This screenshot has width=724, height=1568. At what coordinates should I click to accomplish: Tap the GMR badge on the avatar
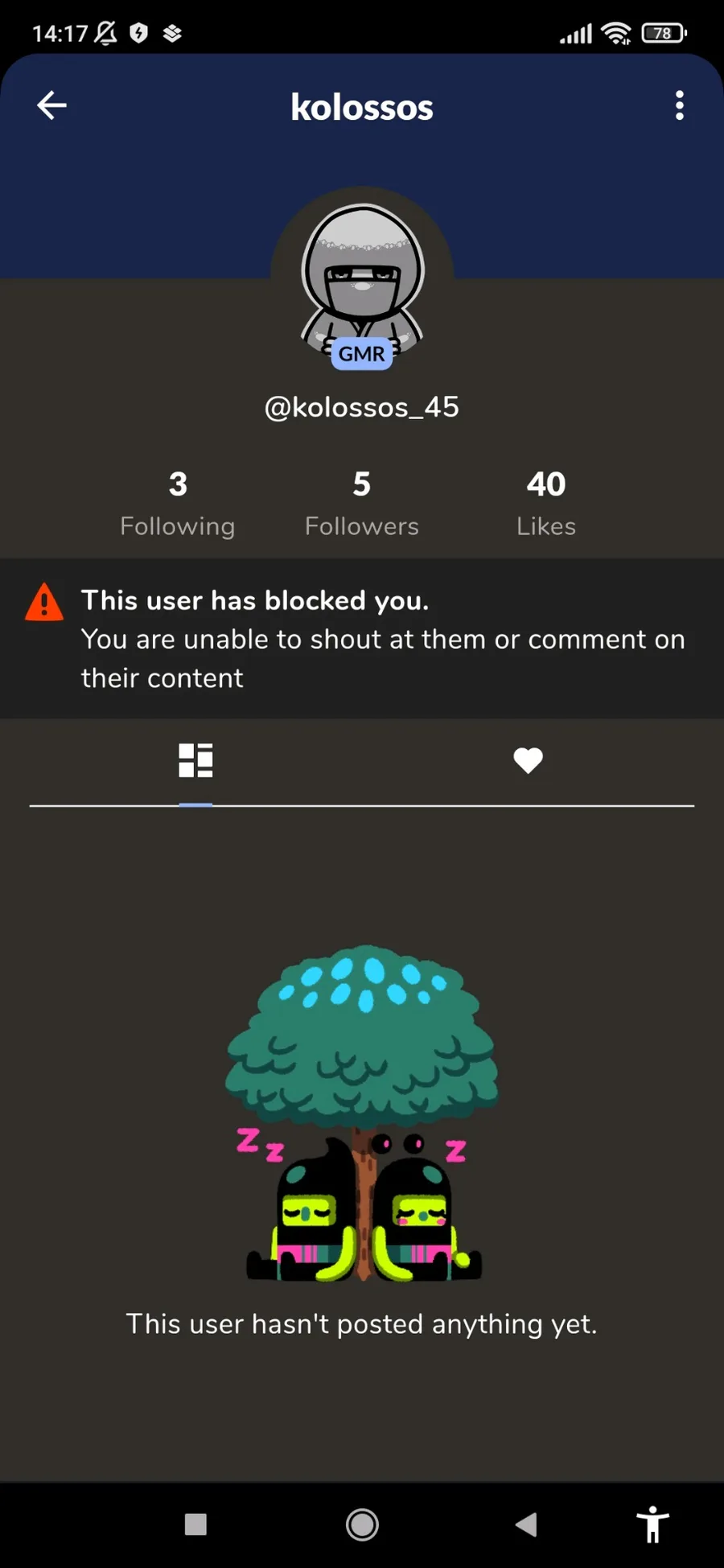362,354
